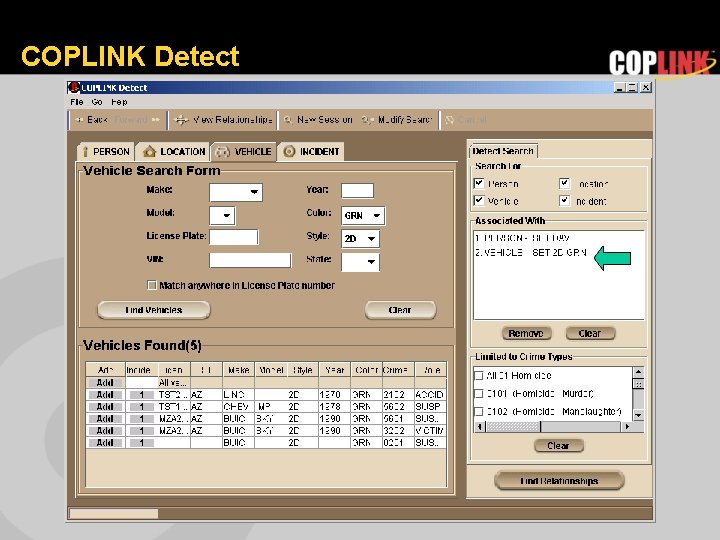Viewport: 720px width, 540px height.
Task: Toggle the Vehicle search checkbox
Action: 479,201
